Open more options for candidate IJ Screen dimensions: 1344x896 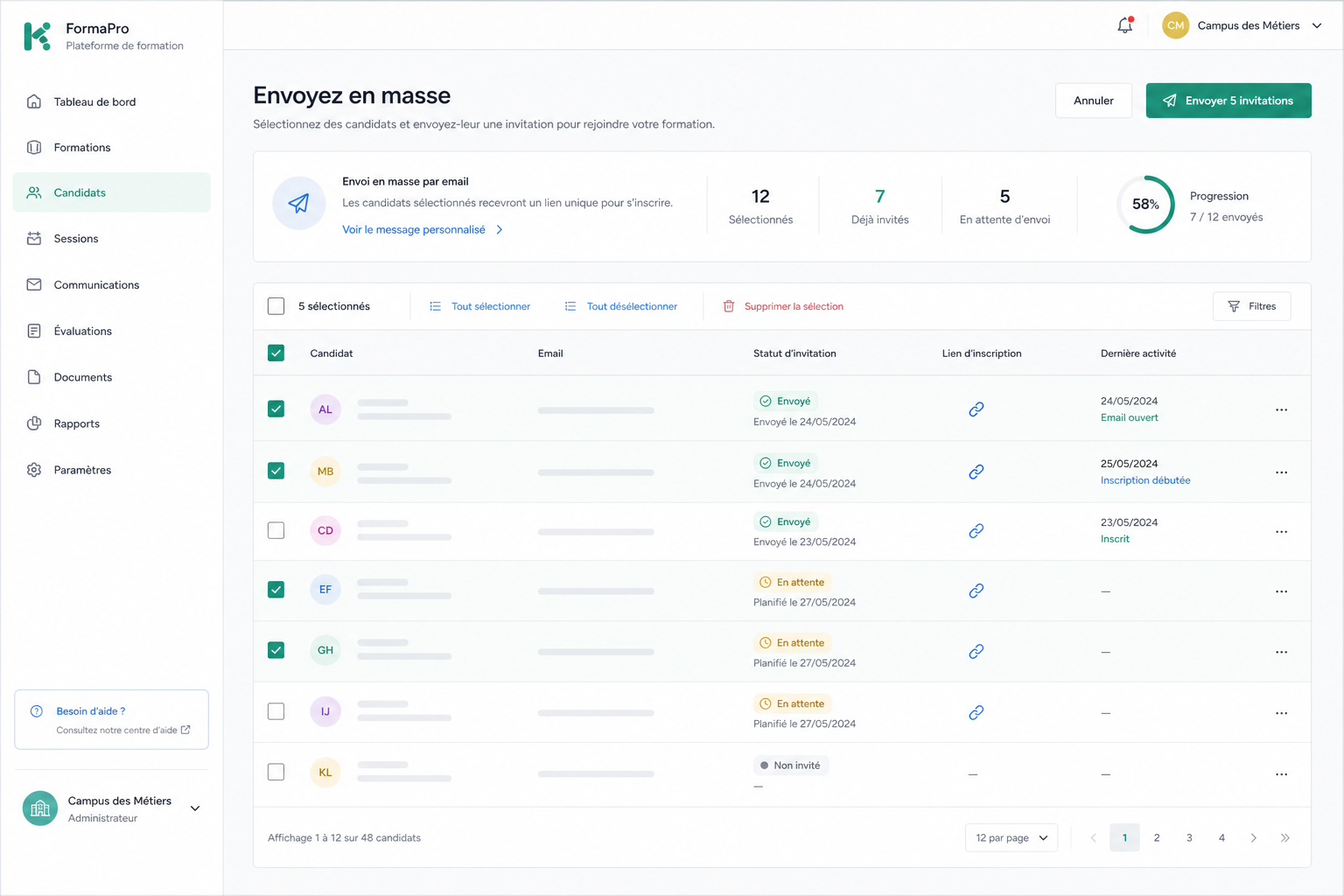1281,713
